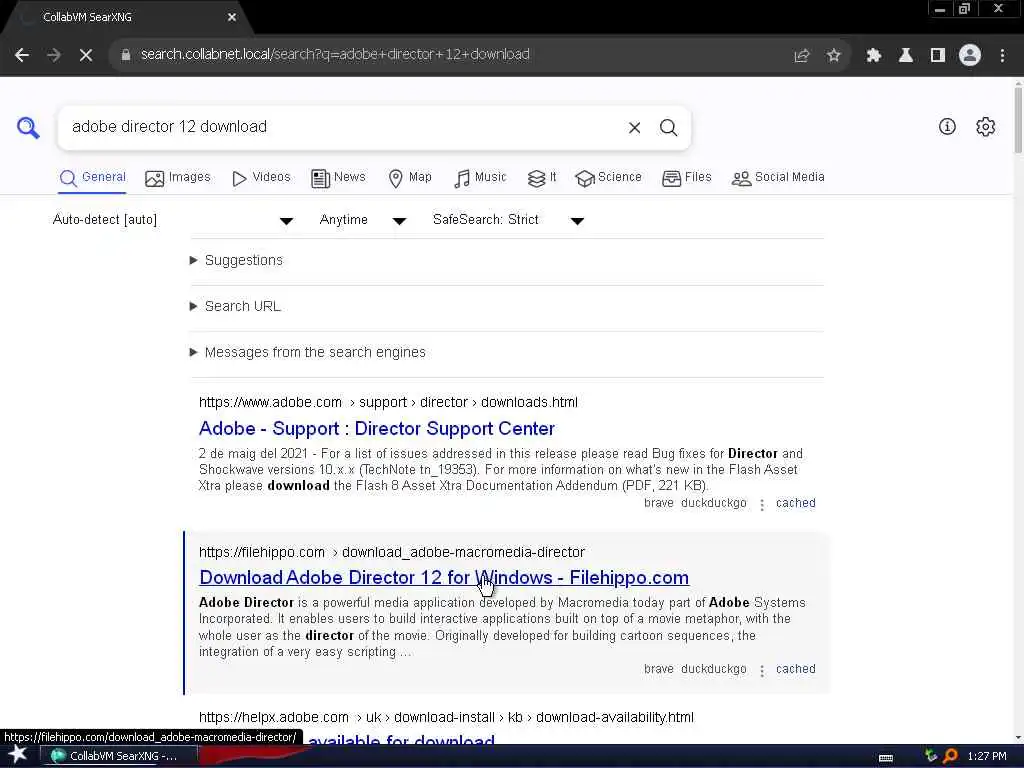This screenshot has width=1024, height=768.
Task: Click the SearXNG magnifier logo
Action: [x=28, y=127]
